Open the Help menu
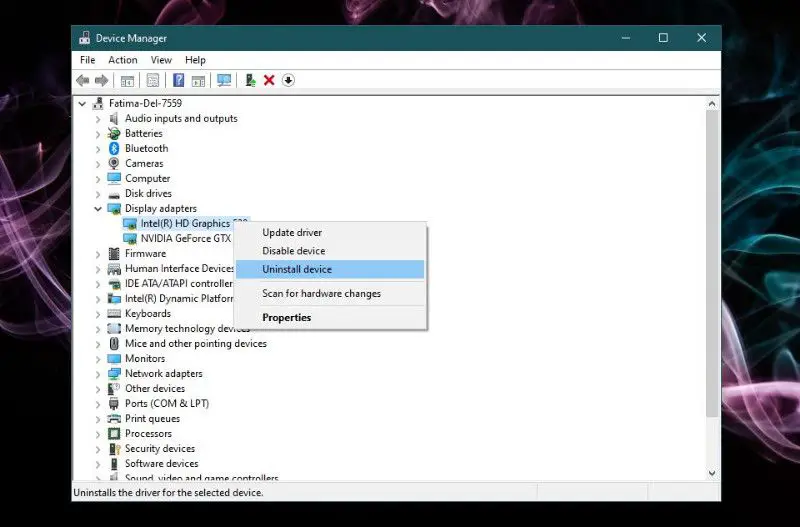Screen dimensions: 800x527 195,60
